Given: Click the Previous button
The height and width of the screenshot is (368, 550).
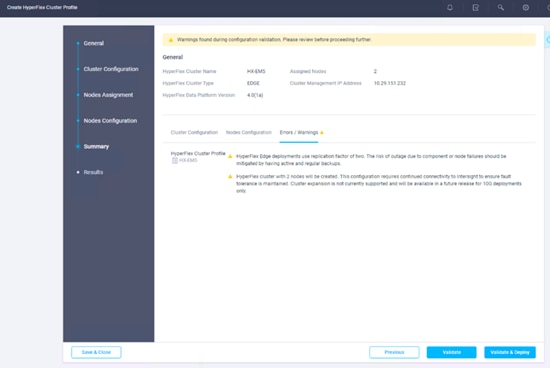Looking at the screenshot, I should point(394,352).
